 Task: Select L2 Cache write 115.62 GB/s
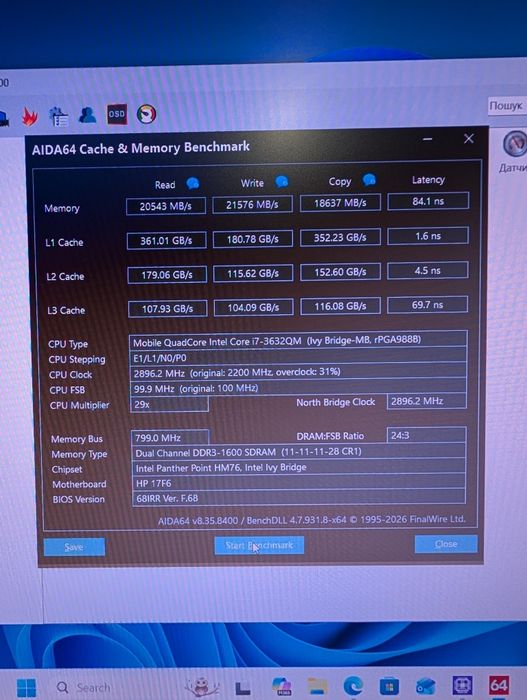[253, 273]
